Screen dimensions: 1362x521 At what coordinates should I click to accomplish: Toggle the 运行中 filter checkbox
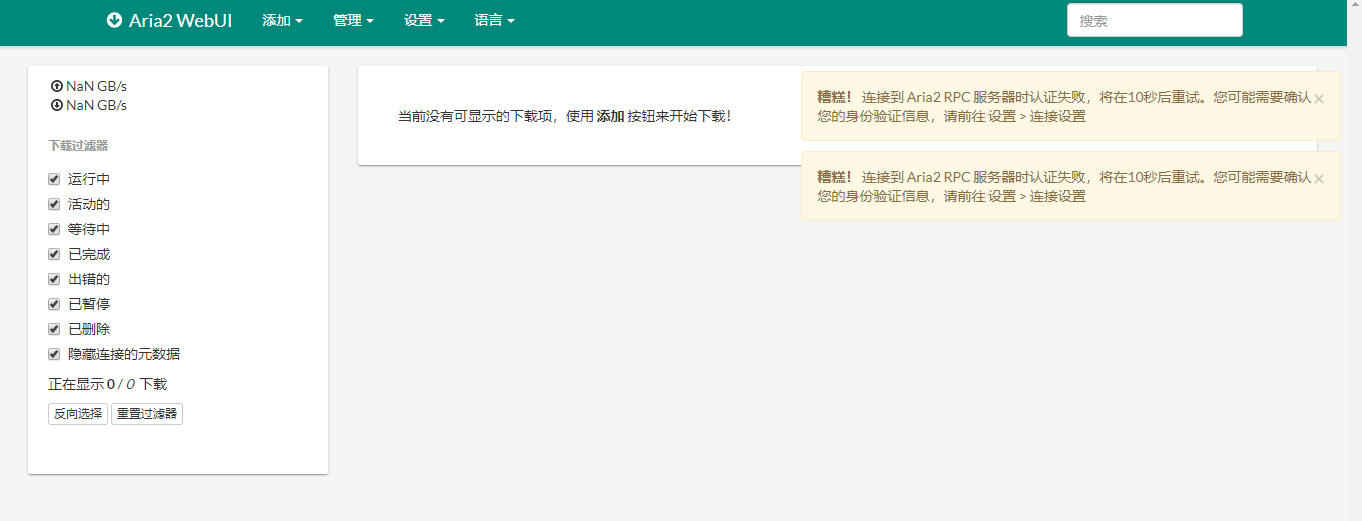54,179
